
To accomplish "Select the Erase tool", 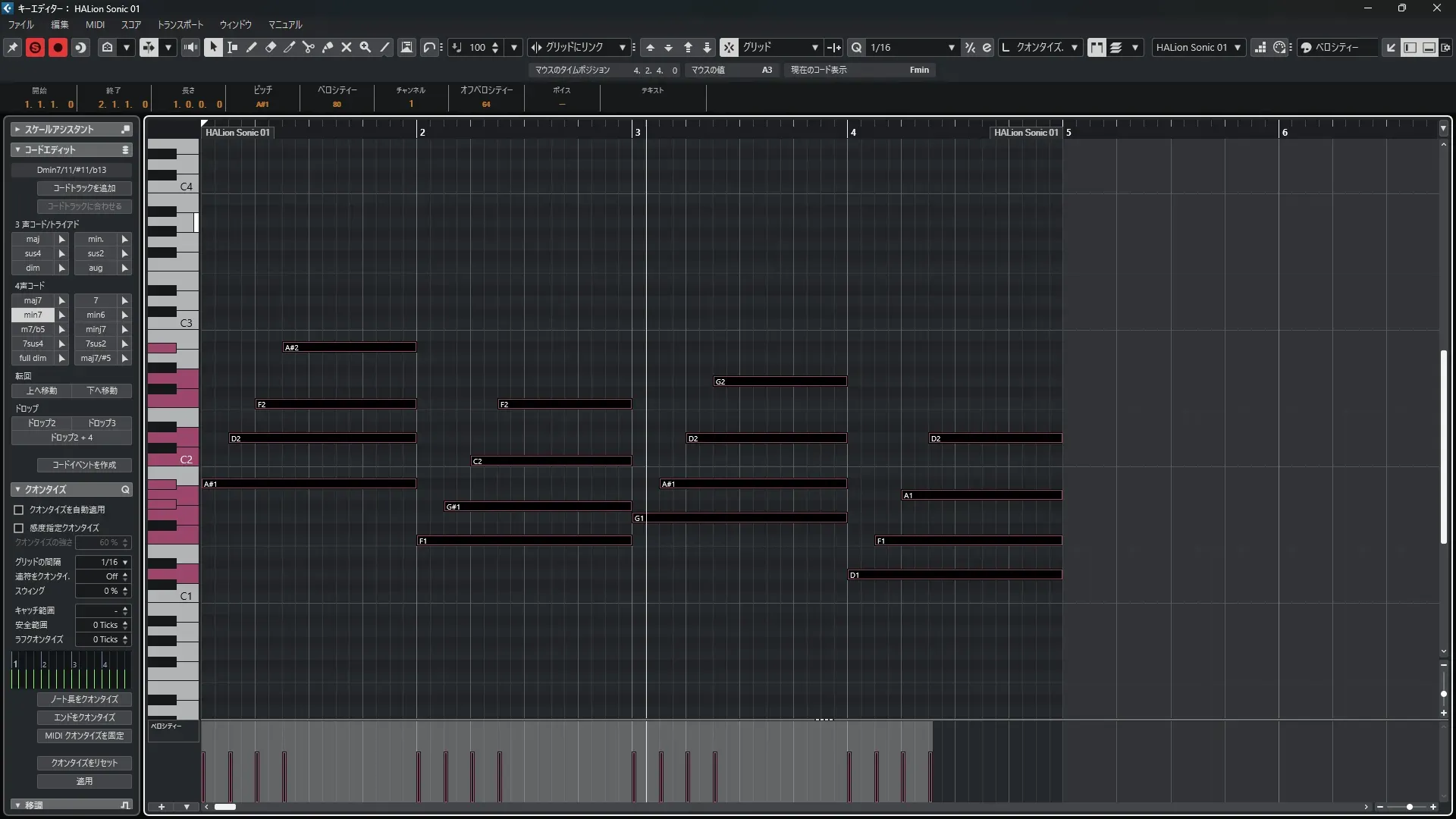I will [271, 47].
